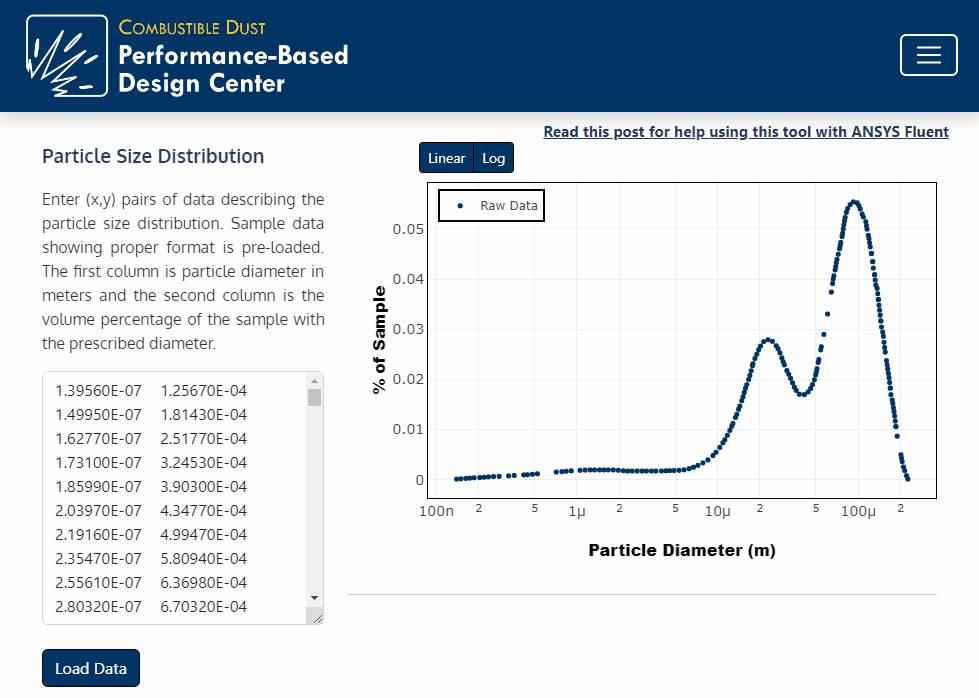Click value 2.35470E-07 in data

click(x=99, y=559)
